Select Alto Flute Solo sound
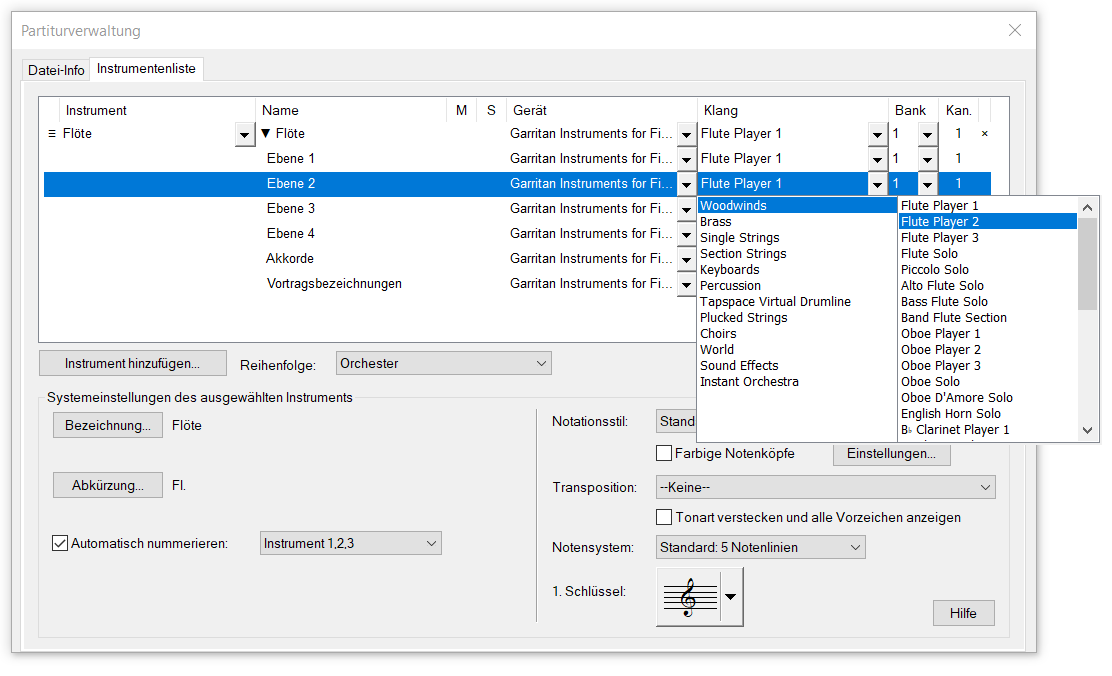Screen dimensions: 1112x676 (988, 285)
